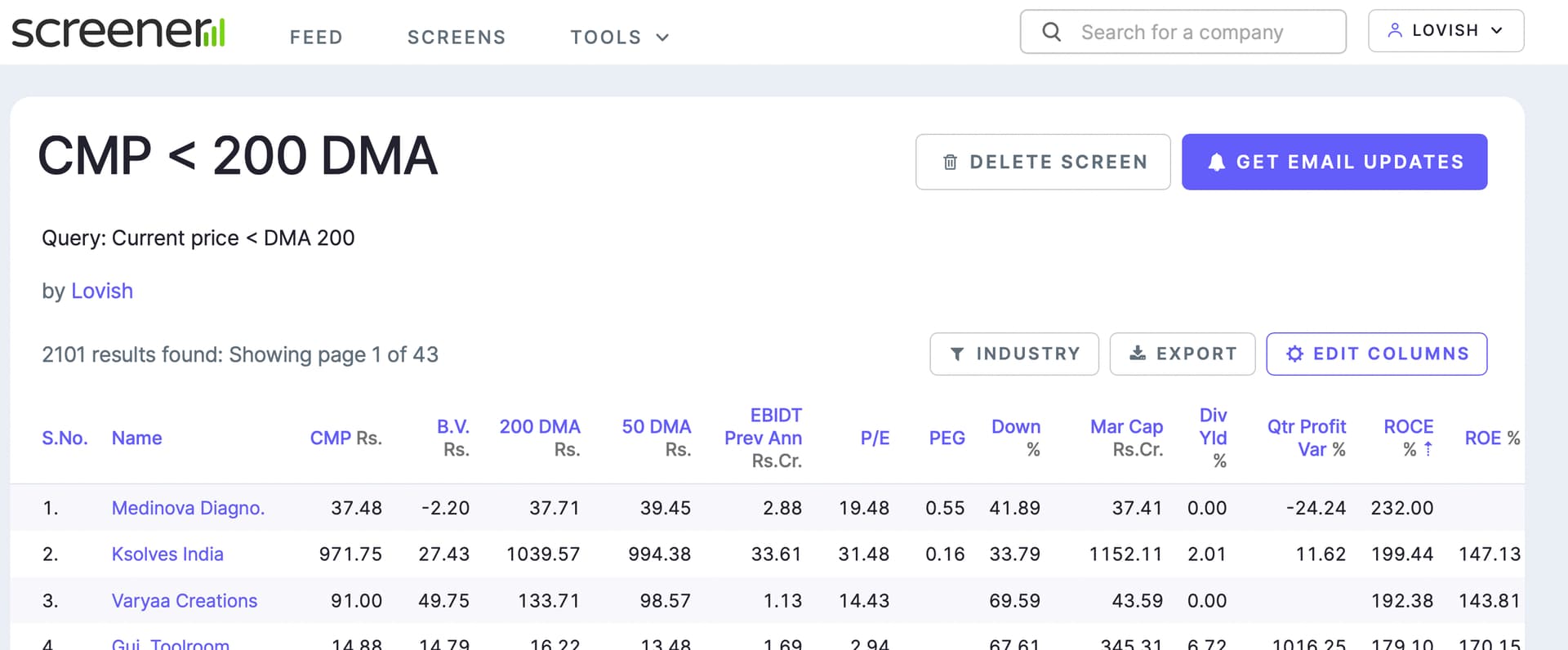1568x650 pixels.
Task: Sort by 50 DMA column header
Action: pos(657,439)
